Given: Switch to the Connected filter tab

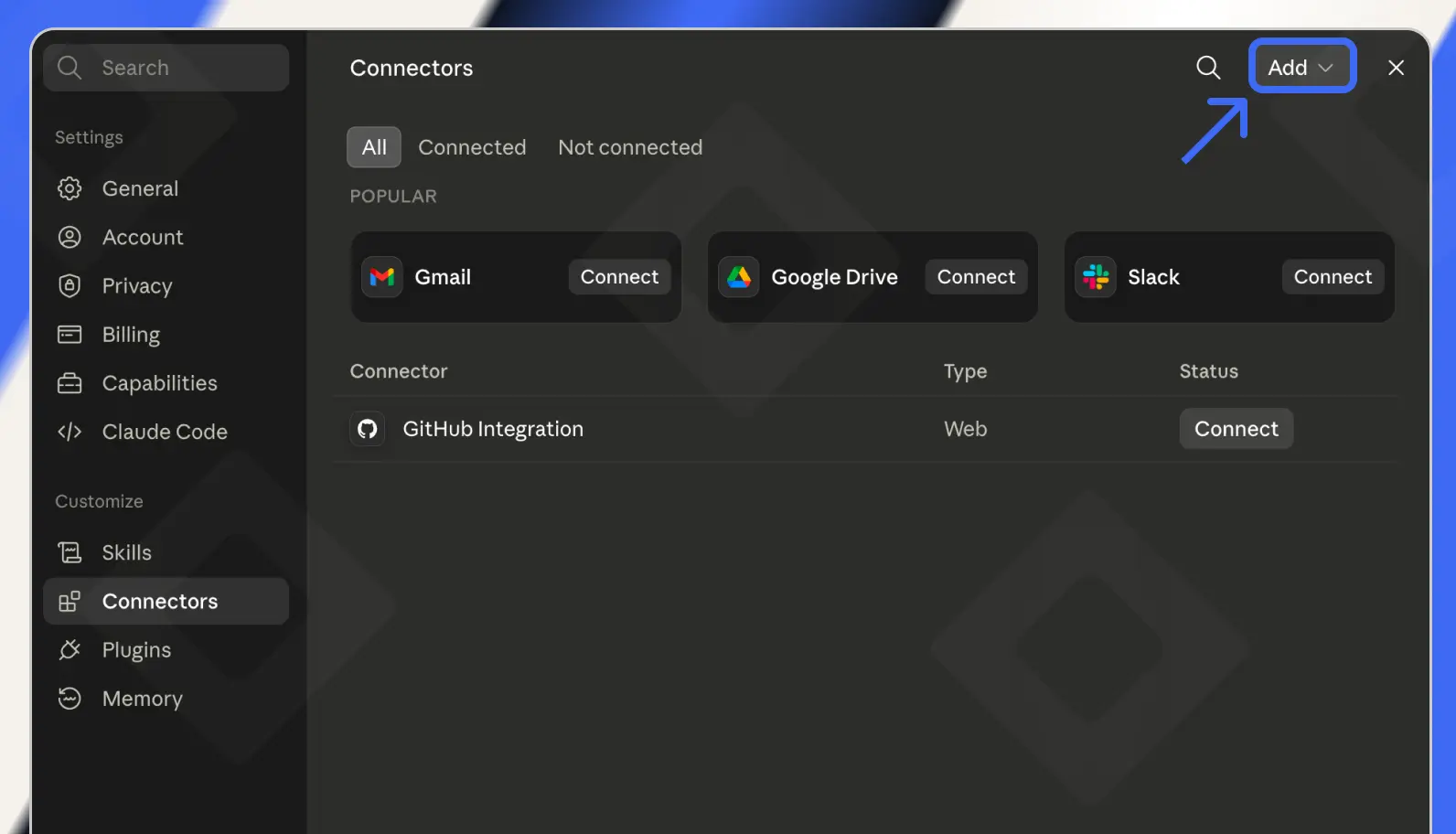Looking at the screenshot, I should [472, 147].
